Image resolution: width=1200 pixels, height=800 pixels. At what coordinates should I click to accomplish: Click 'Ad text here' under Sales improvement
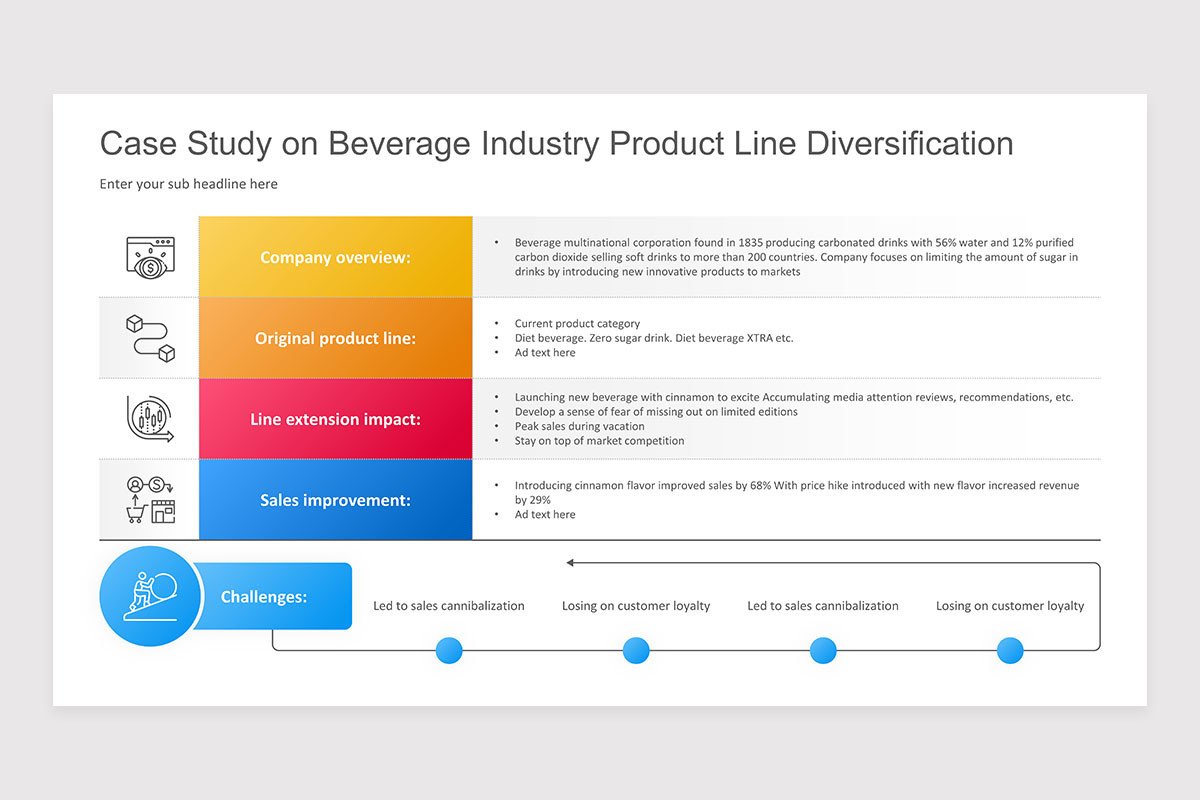click(545, 514)
